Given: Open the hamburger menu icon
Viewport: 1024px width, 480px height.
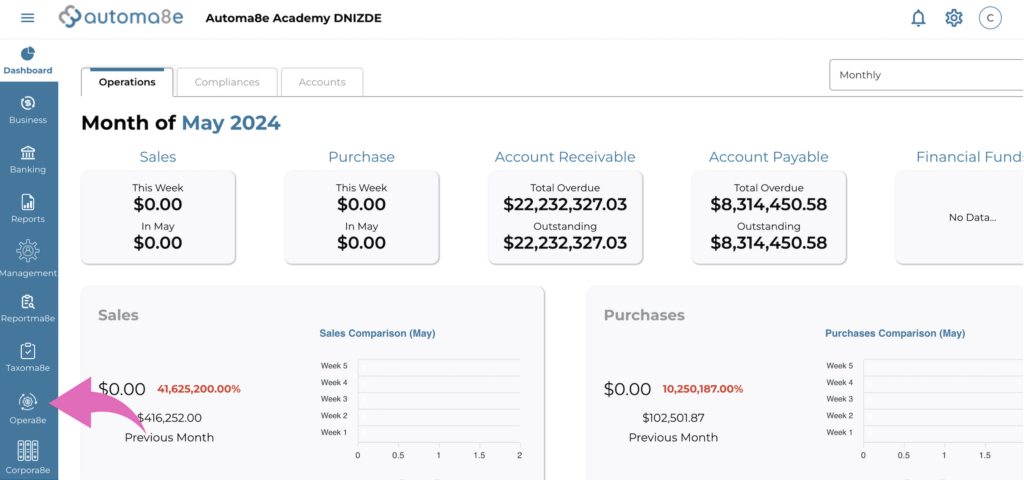Looking at the screenshot, I should pos(27,18).
